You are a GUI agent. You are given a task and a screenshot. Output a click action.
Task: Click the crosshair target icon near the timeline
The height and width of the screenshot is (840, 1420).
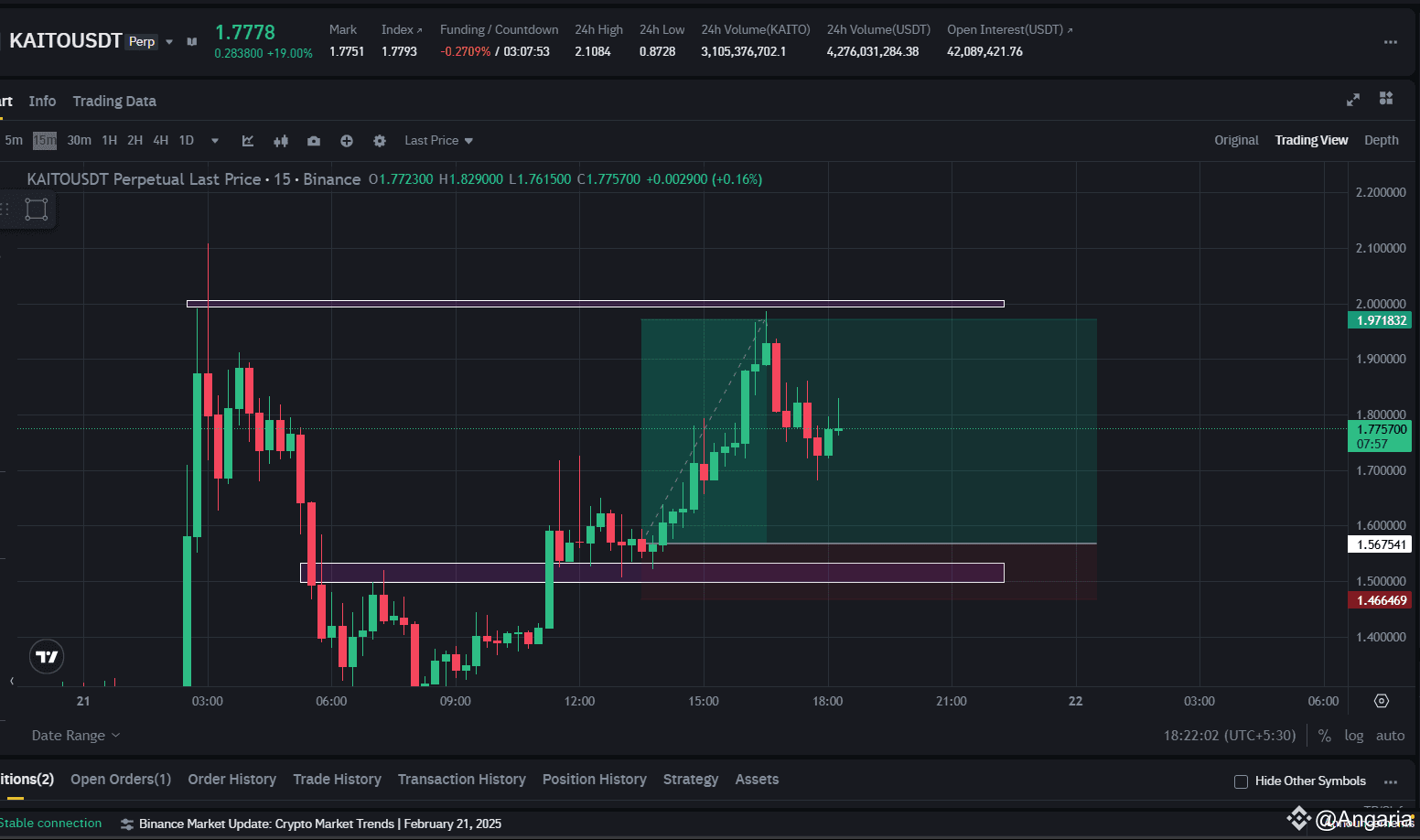[x=1382, y=700]
